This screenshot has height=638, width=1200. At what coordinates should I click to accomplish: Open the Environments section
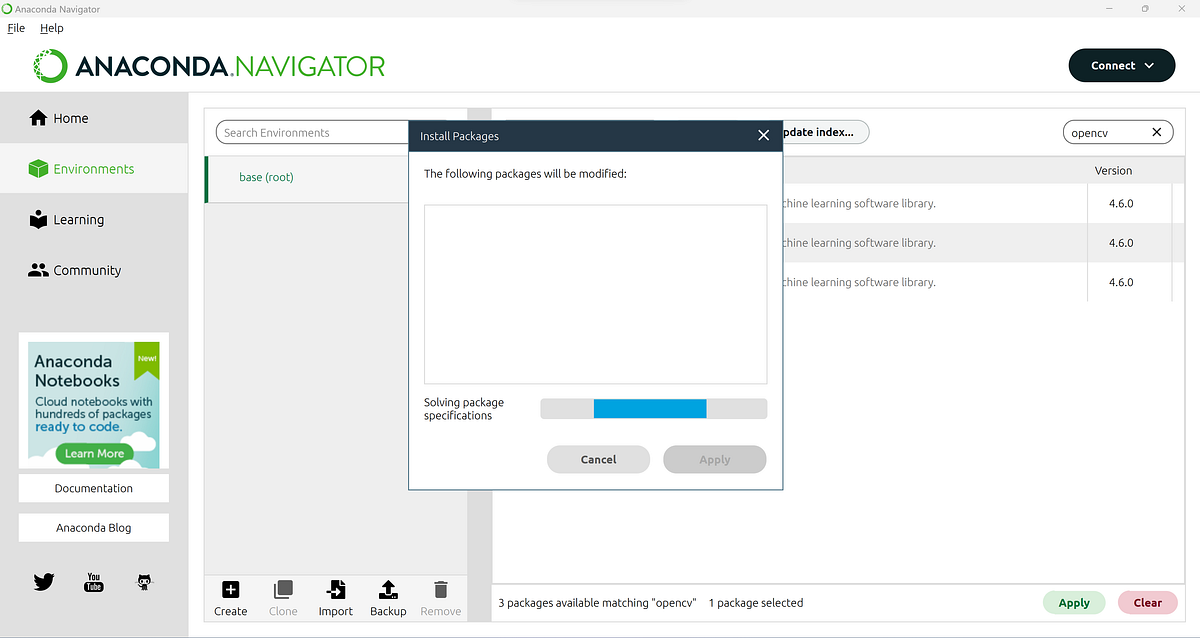(94, 168)
